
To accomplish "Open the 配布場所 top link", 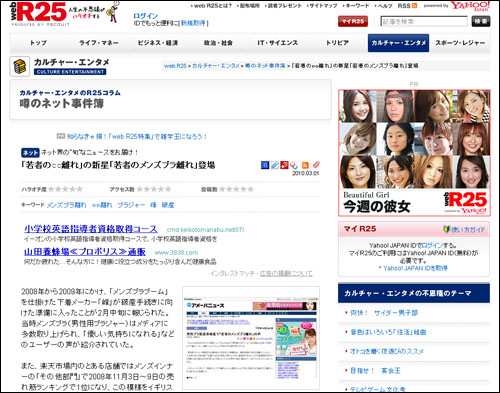I will (250, 6).
